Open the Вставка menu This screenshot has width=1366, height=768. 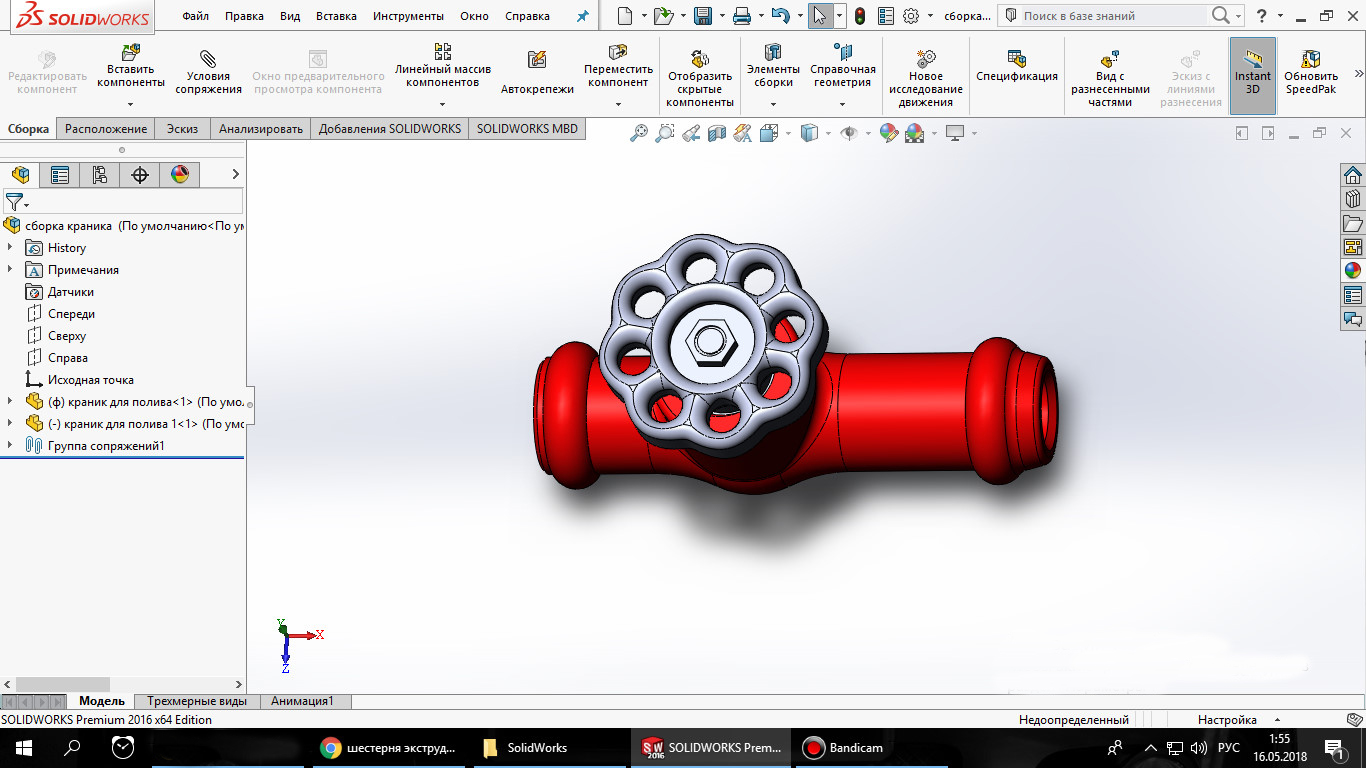tap(336, 17)
